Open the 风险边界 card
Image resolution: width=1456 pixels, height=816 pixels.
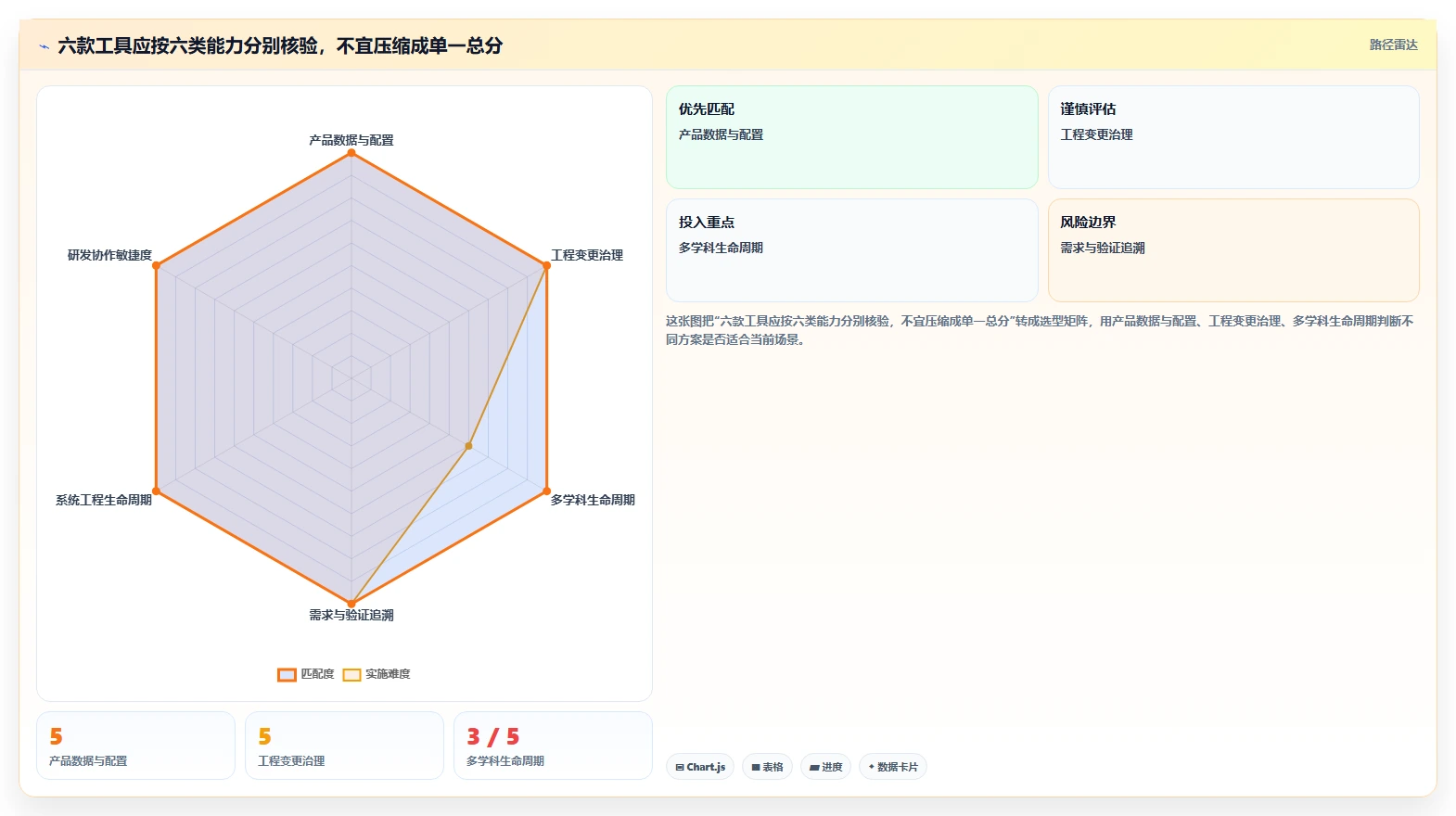tap(1233, 250)
